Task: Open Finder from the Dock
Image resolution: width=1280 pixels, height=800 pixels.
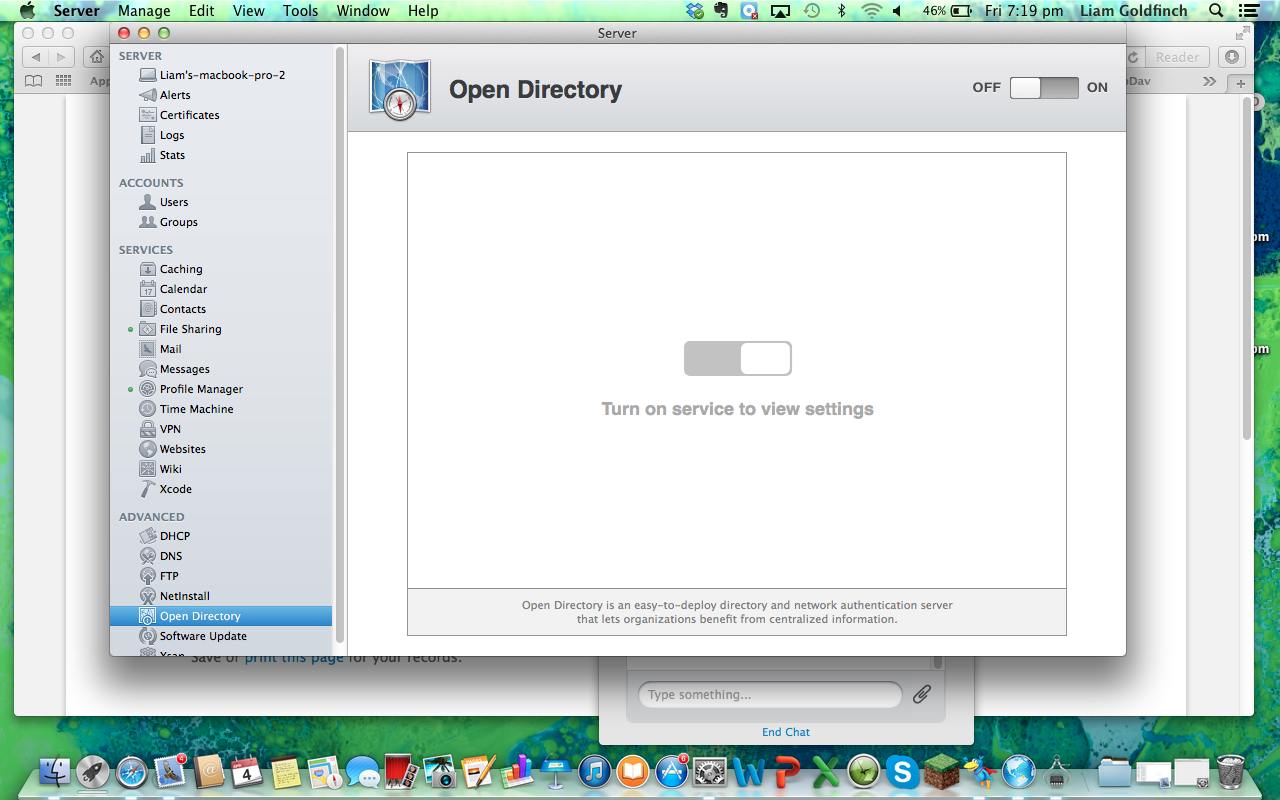Action: pos(55,772)
